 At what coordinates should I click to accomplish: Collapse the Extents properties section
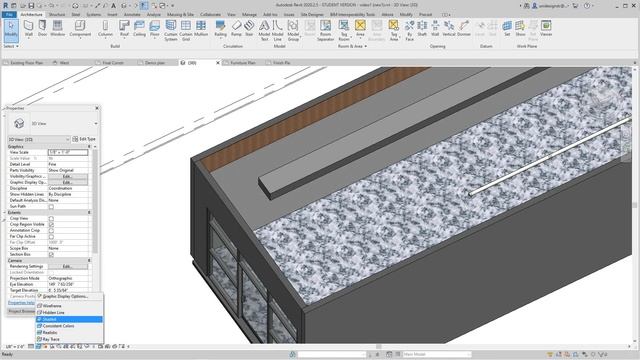[89, 212]
